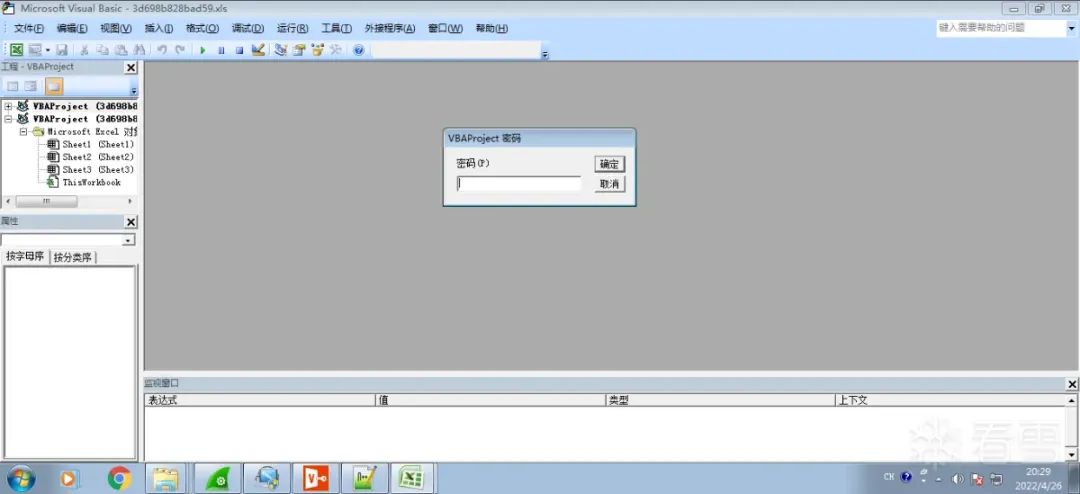The width and height of the screenshot is (1080, 494).
Task: Close the project explorer panel
Action: point(131,68)
